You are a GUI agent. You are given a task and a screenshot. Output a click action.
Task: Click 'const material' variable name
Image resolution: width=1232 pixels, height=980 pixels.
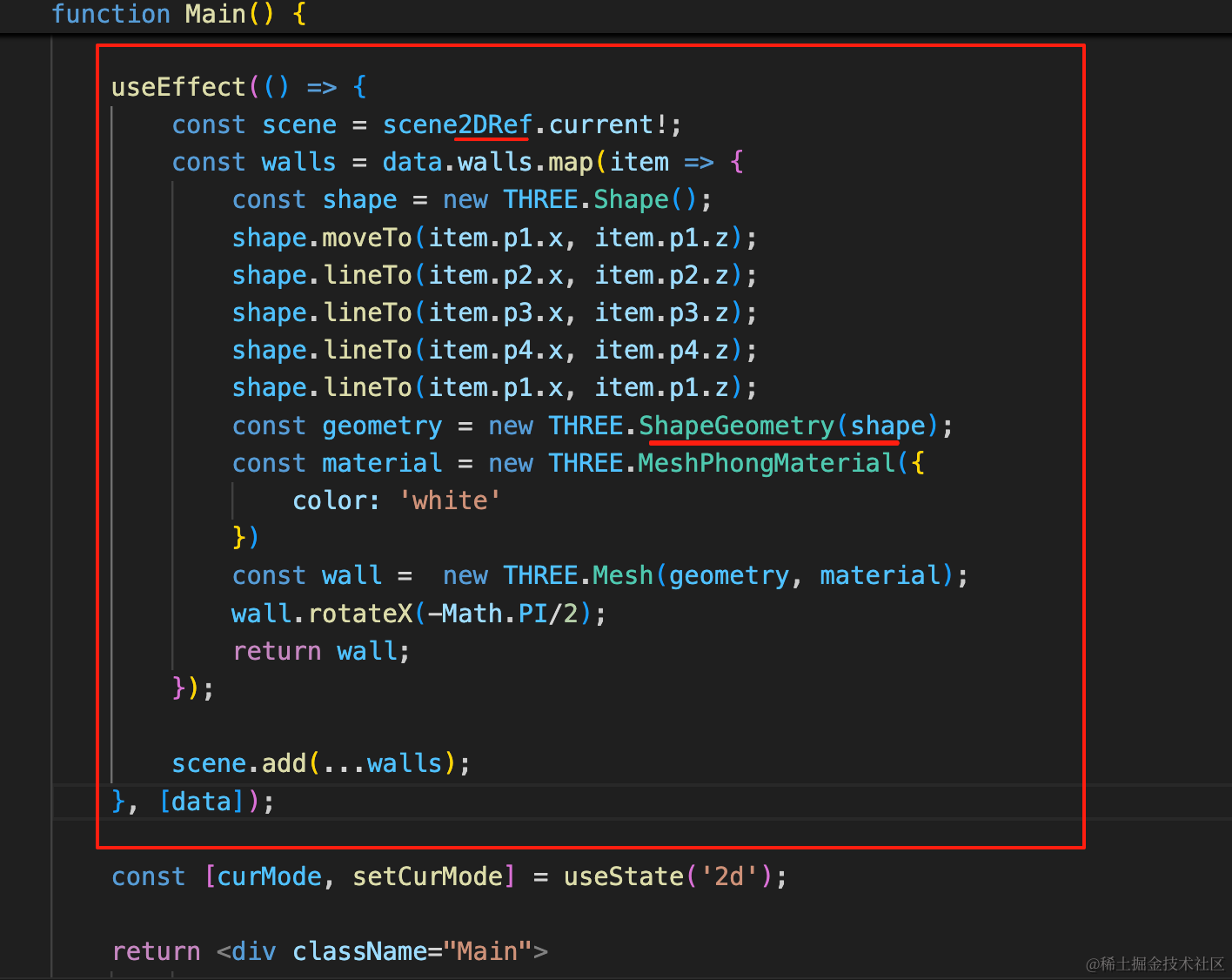(382, 463)
